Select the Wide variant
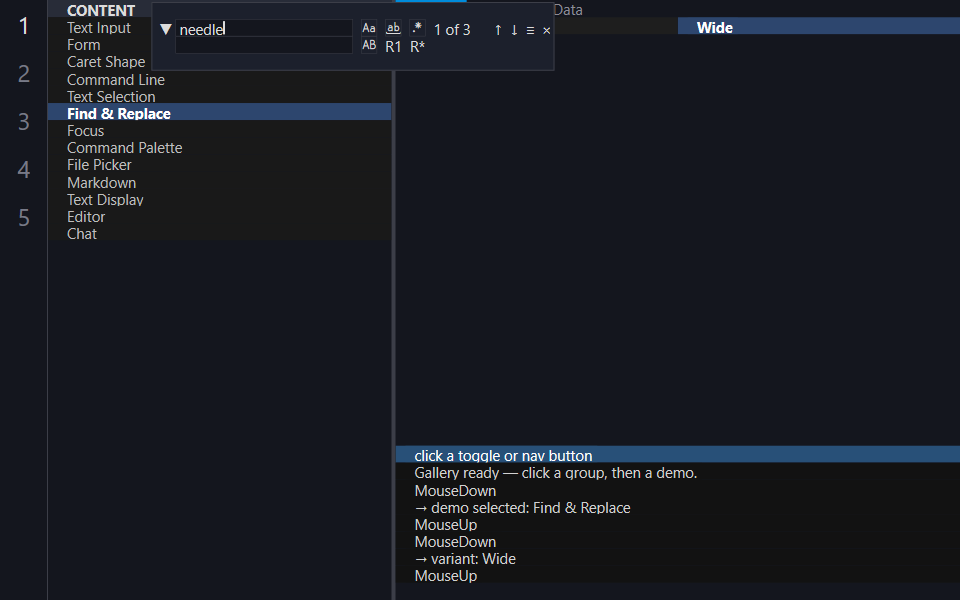This screenshot has width=960, height=600. tap(819, 28)
